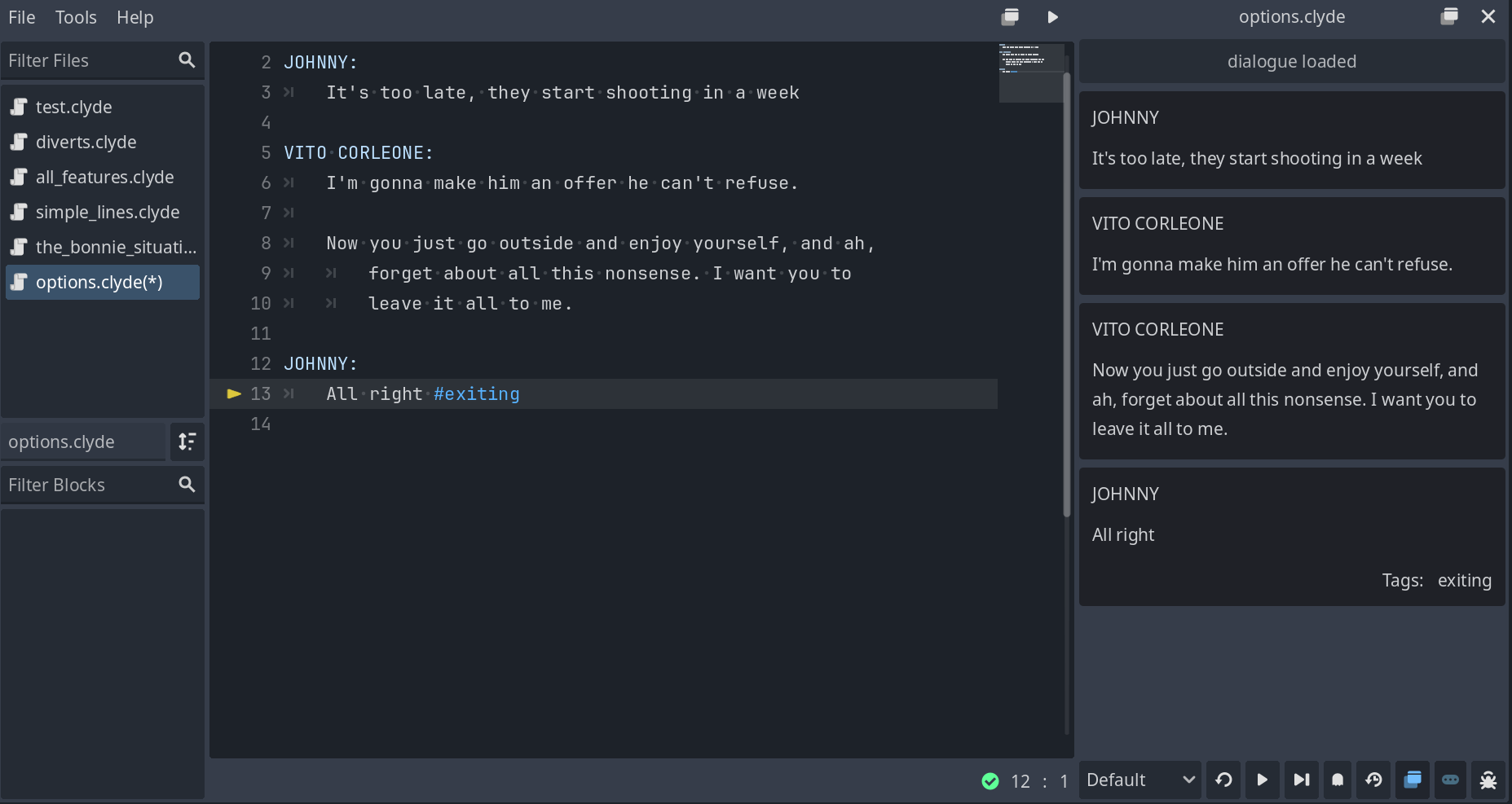Click the skip-to-next line icon
Image resolution: width=1512 pixels, height=804 pixels.
point(1301,780)
